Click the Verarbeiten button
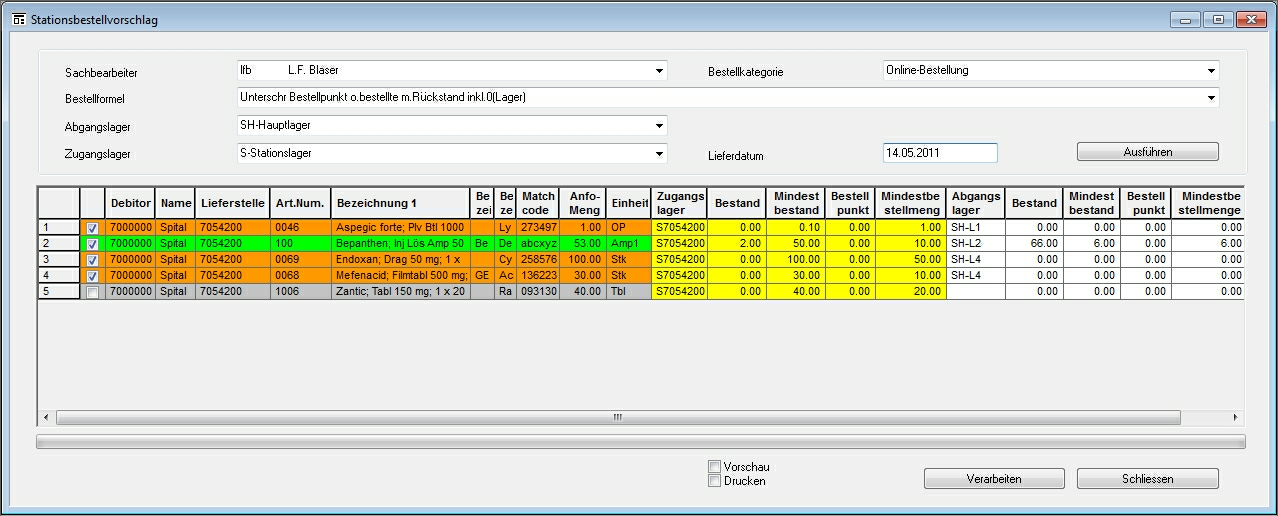Screen dimensions: 1278x516 [993, 479]
